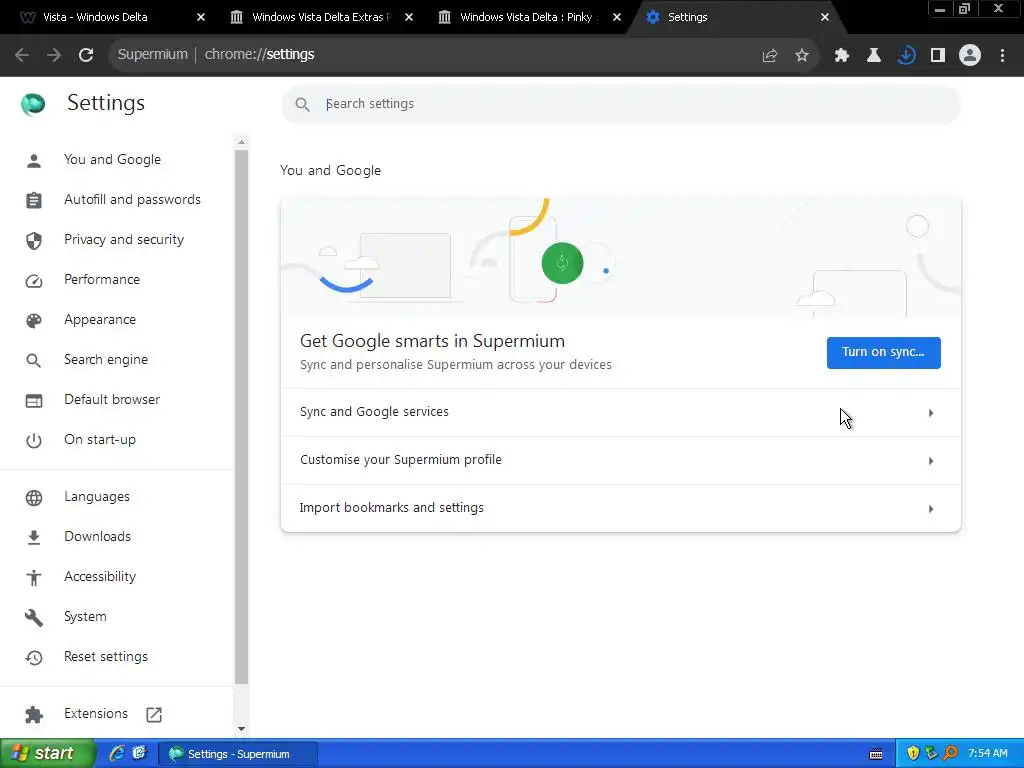Focus the Search settings field
This screenshot has width=1024, height=768.
point(620,104)
